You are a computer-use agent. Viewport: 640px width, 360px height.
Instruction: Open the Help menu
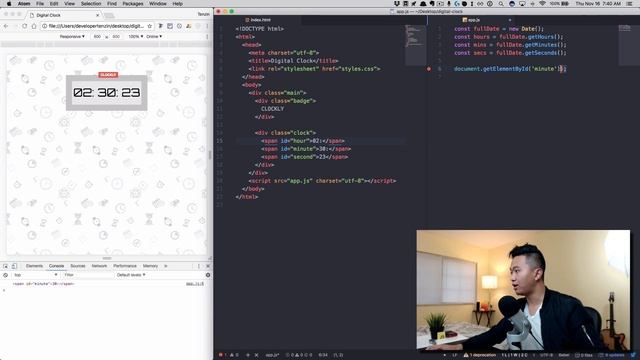pyautogui.click(x=177, y=4)
